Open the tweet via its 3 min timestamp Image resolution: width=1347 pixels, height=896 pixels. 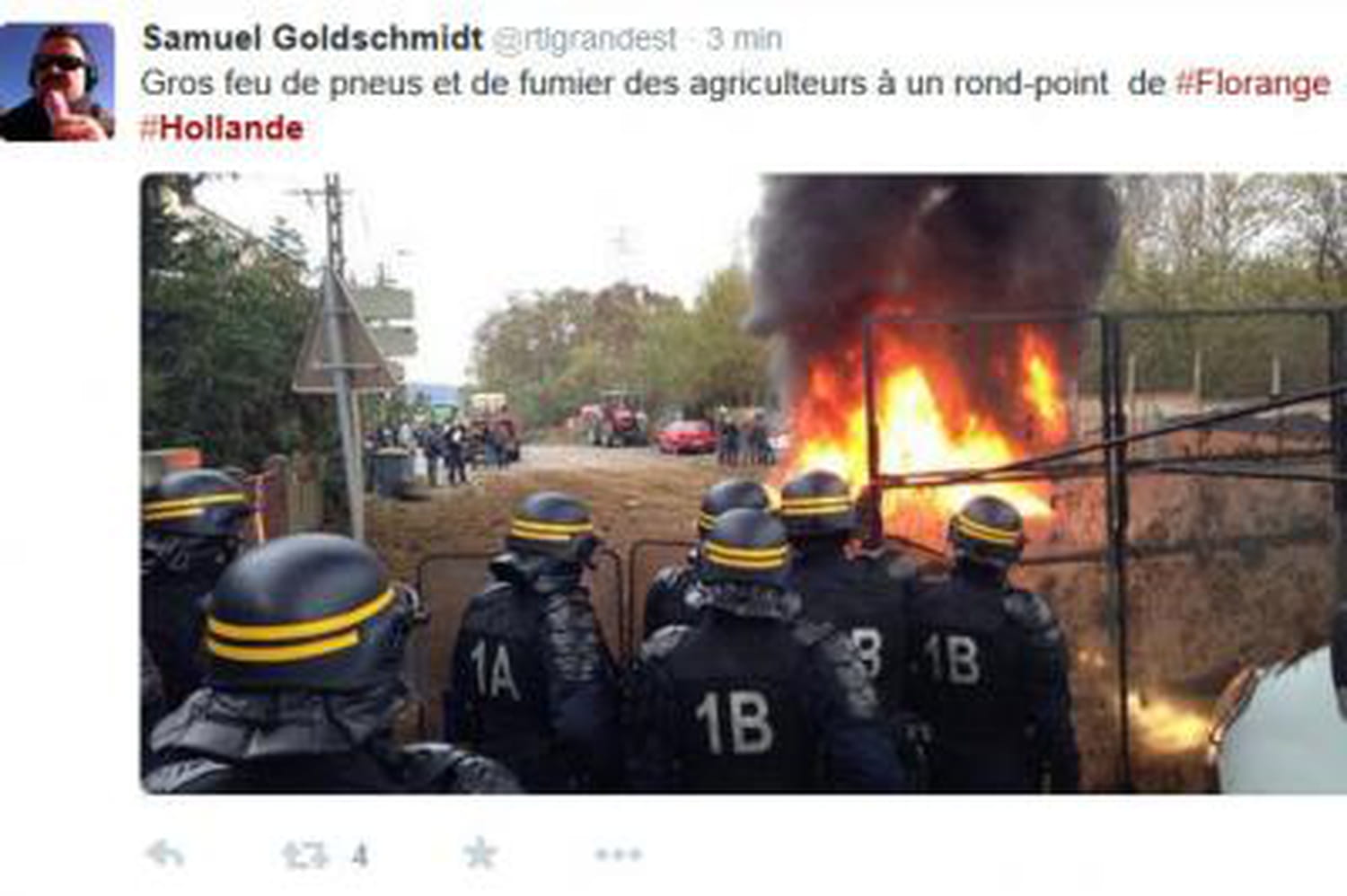coord(744,39)
